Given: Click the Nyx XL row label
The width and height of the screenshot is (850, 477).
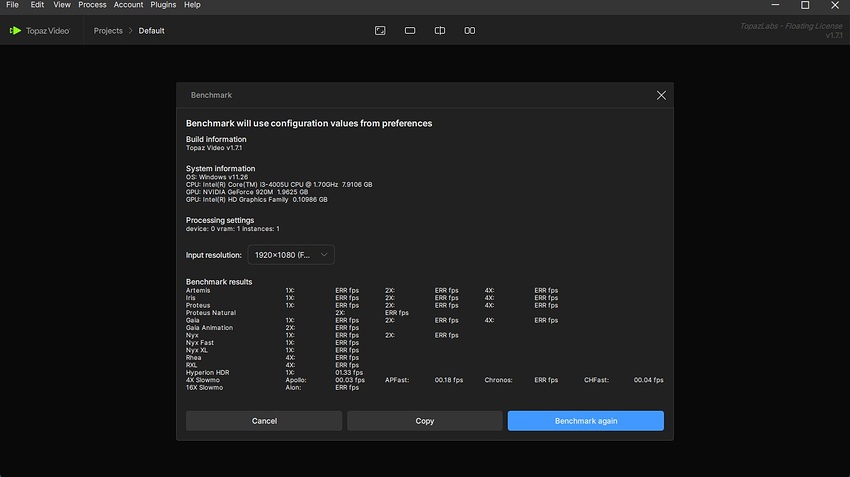Looking at the screenshot, I should coord(197,350).
